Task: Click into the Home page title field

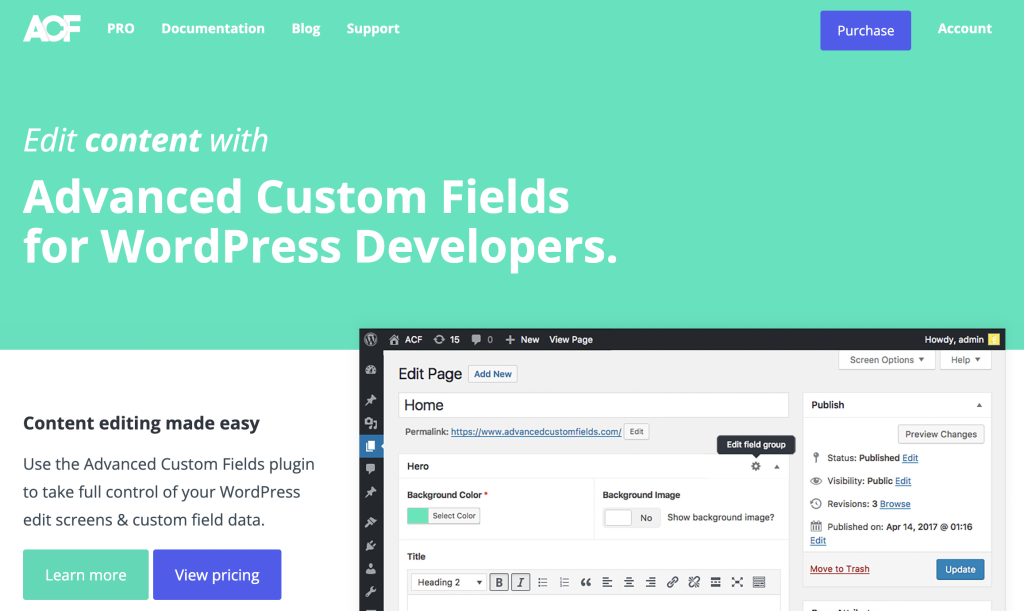Action: coord(593,405)
